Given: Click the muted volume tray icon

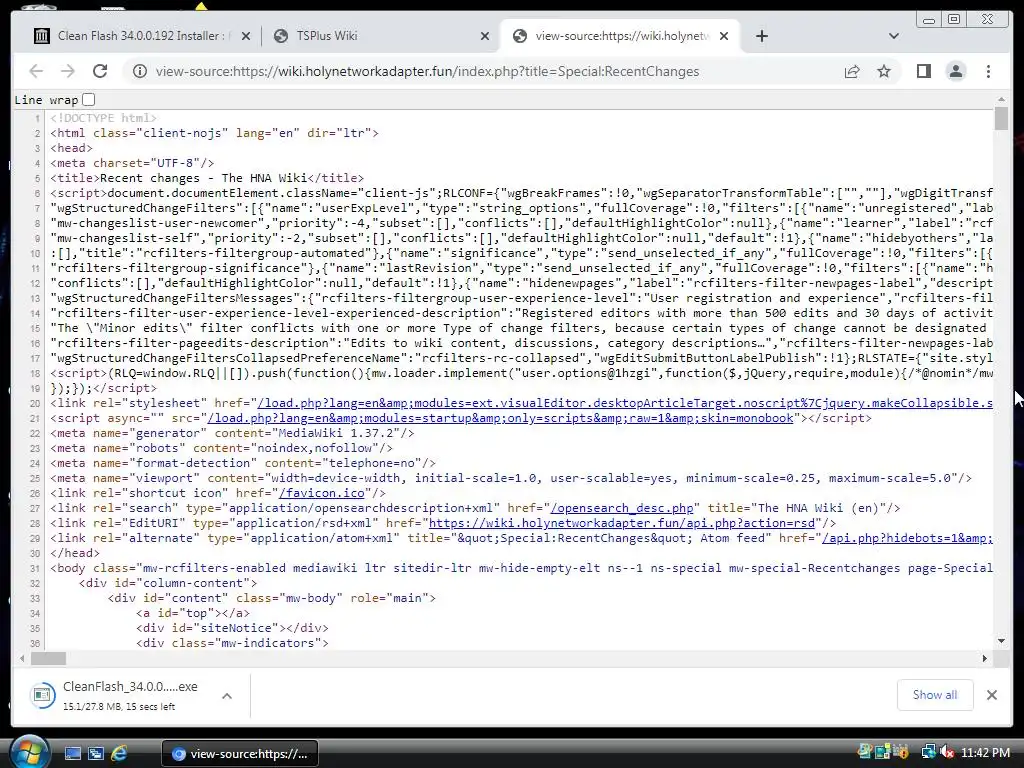Looking at the screenshot, I should coord(946,753).
